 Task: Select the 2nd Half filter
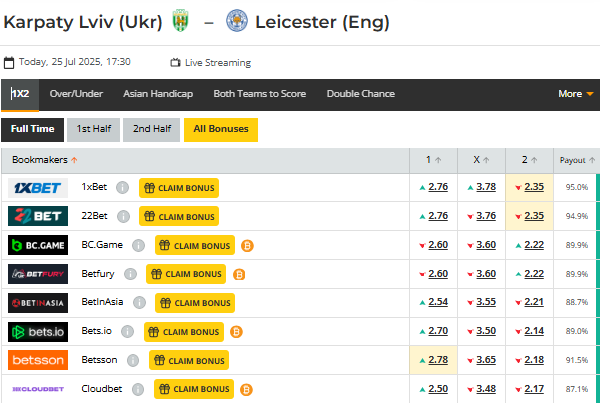[151, 129]
